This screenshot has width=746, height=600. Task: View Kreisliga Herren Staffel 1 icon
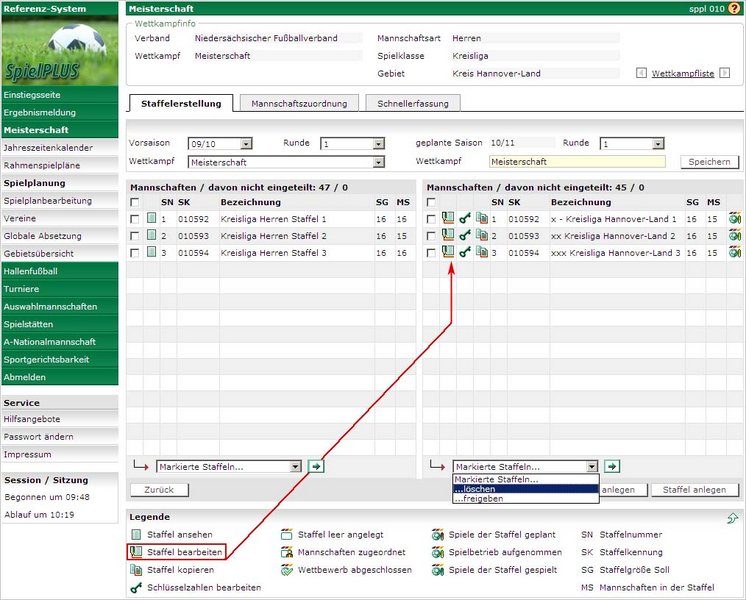(152, 219)
